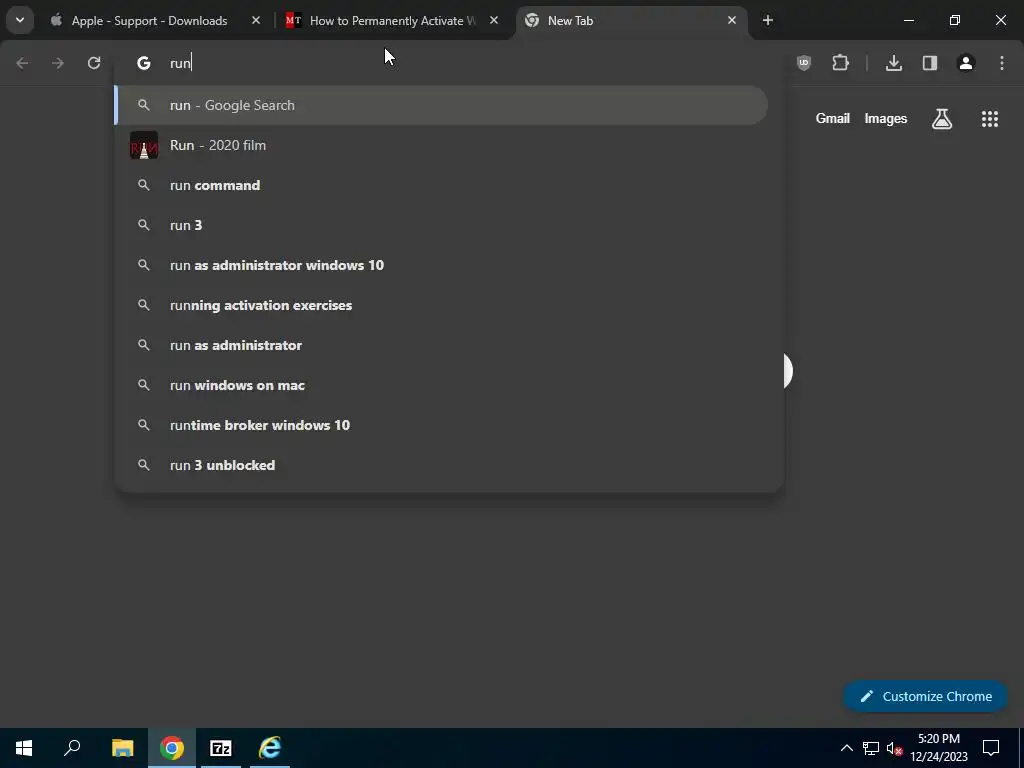
Task: Close the Apple Support Downloads tab
Action: (x=256, y=20)
